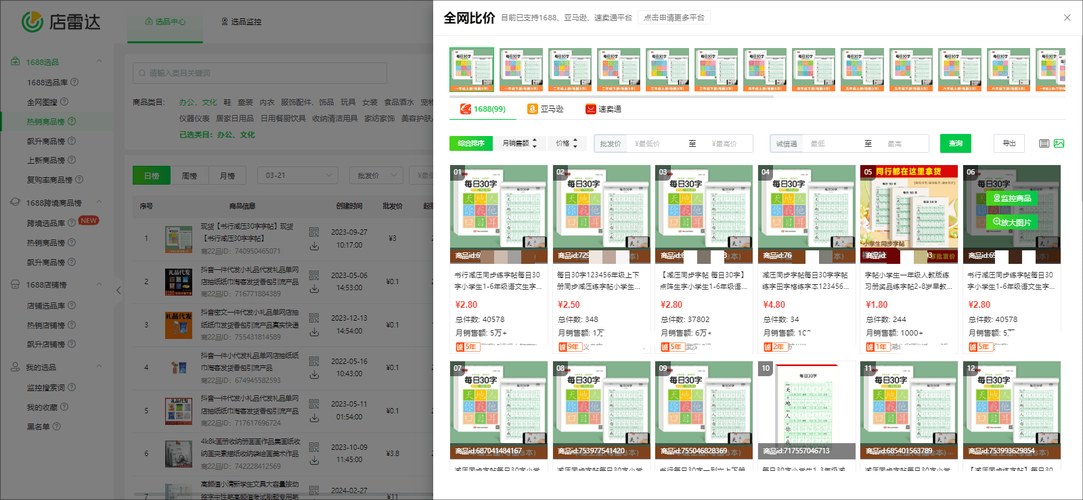Click QR code icon in row 1
The height and width of the screenshot is (500, 1083).
point(314,232)
